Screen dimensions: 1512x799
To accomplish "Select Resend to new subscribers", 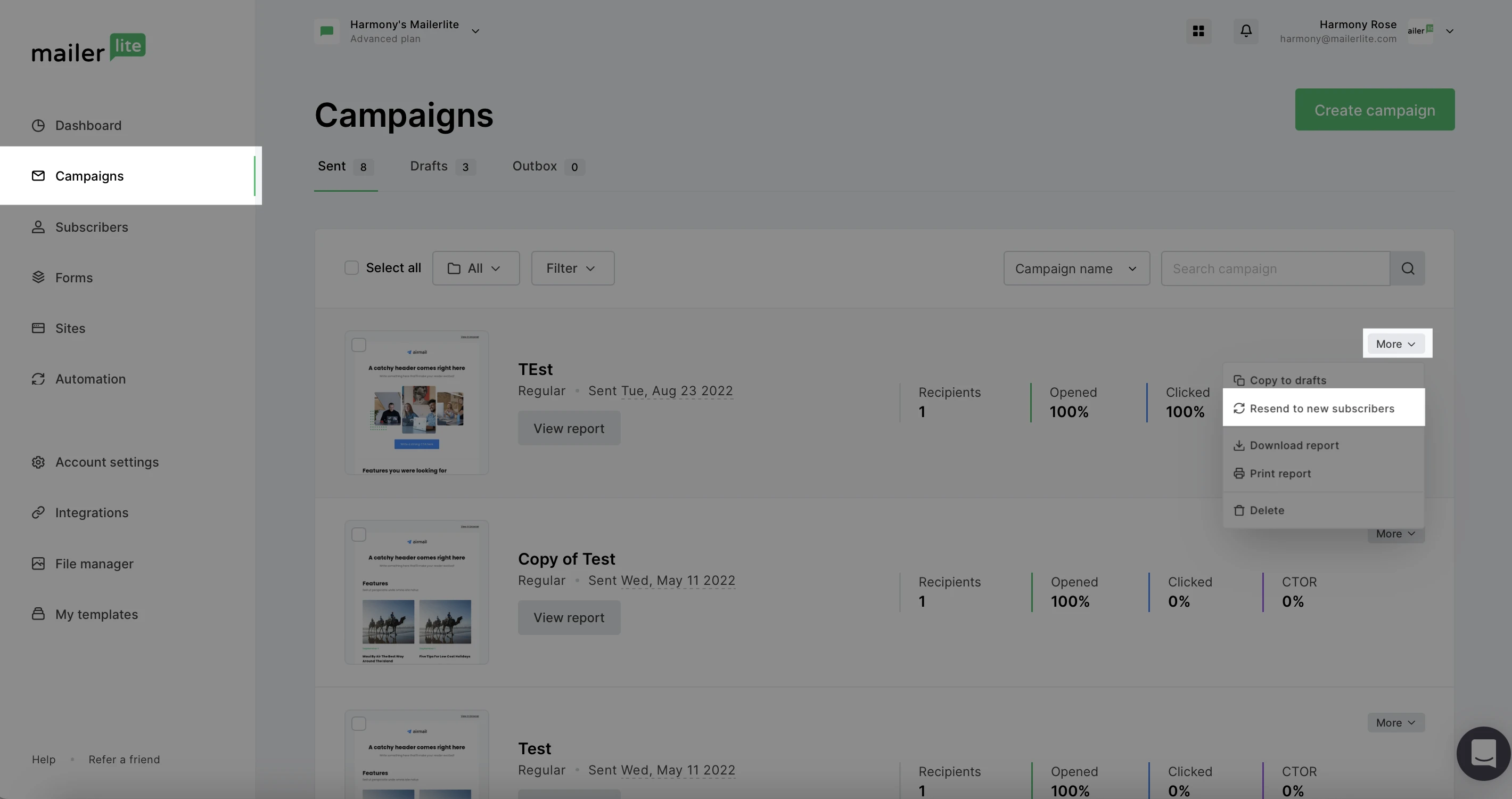I will (x=1322, y=408).
